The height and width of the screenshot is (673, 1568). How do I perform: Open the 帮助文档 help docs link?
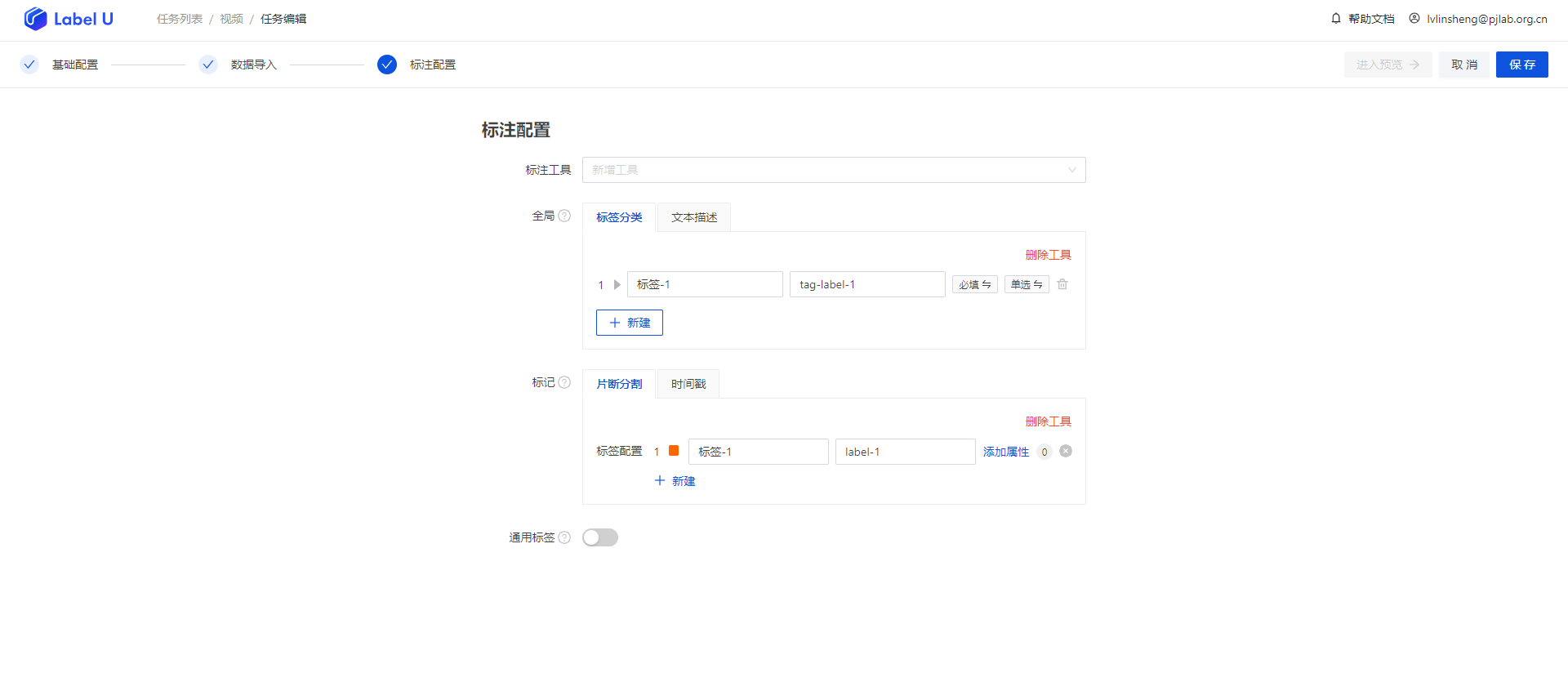pos(1371,19)
